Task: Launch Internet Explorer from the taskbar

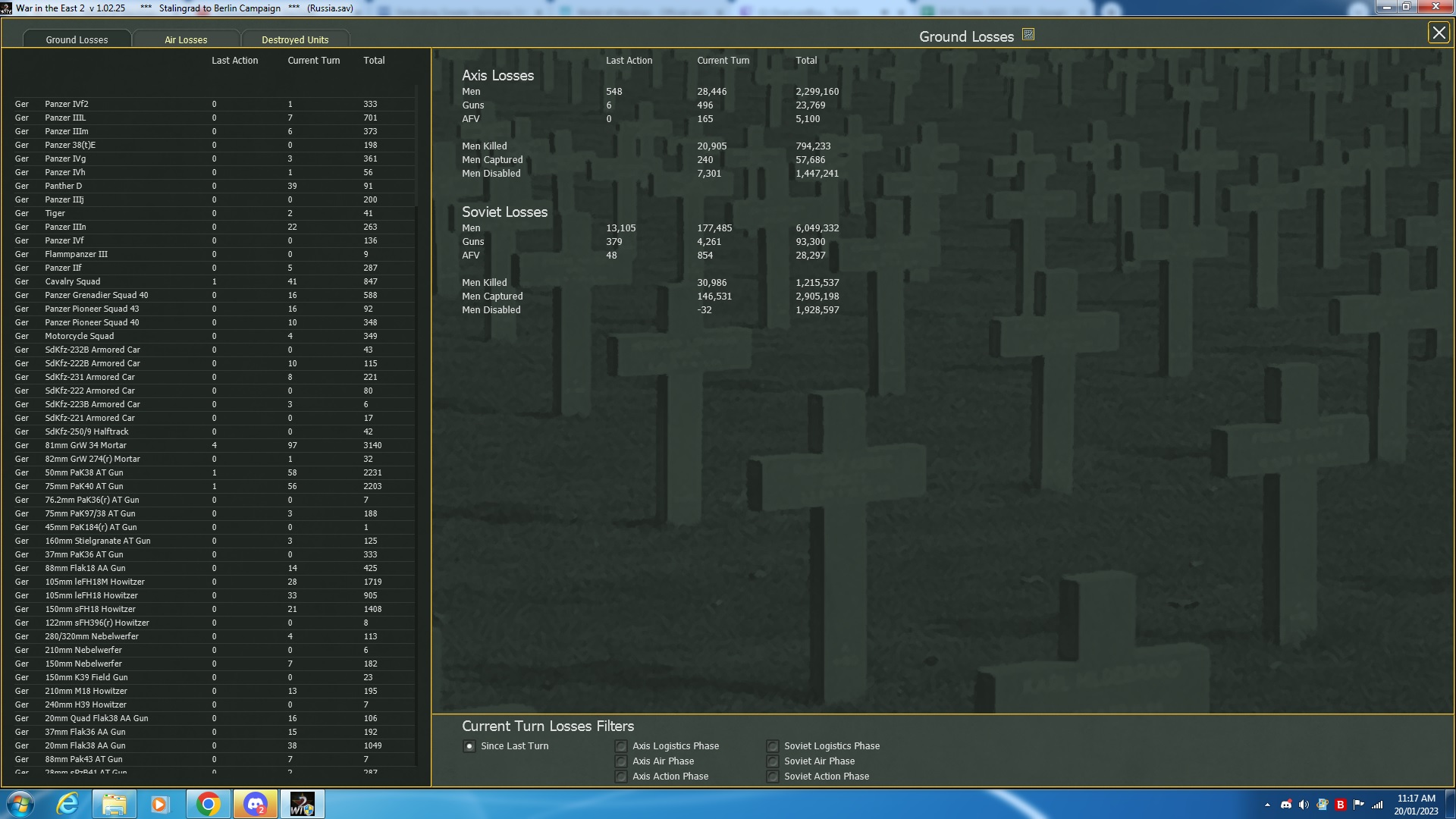Action: pyautogui.click(x=67, y=804)
